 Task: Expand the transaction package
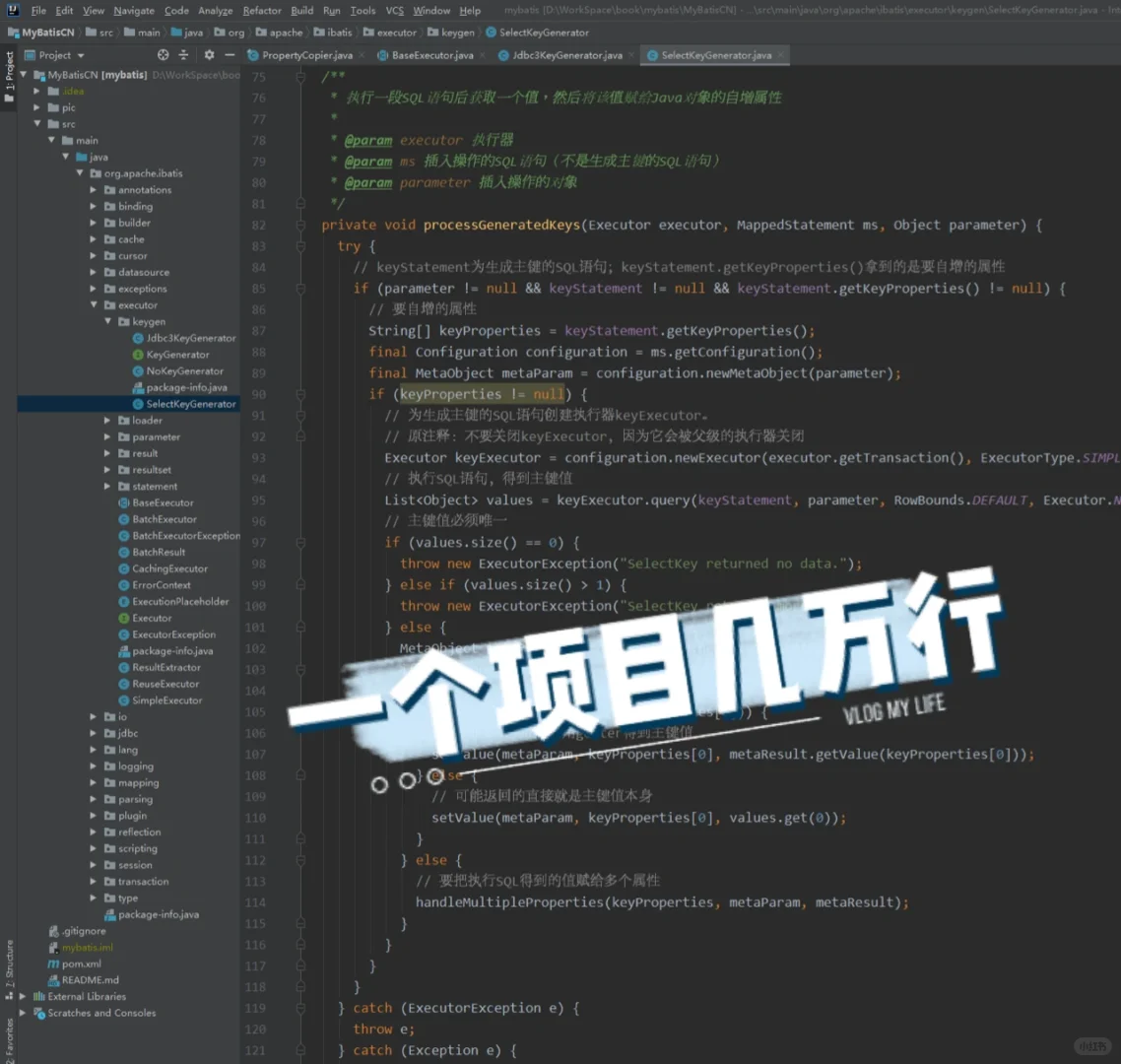point(94,881)
